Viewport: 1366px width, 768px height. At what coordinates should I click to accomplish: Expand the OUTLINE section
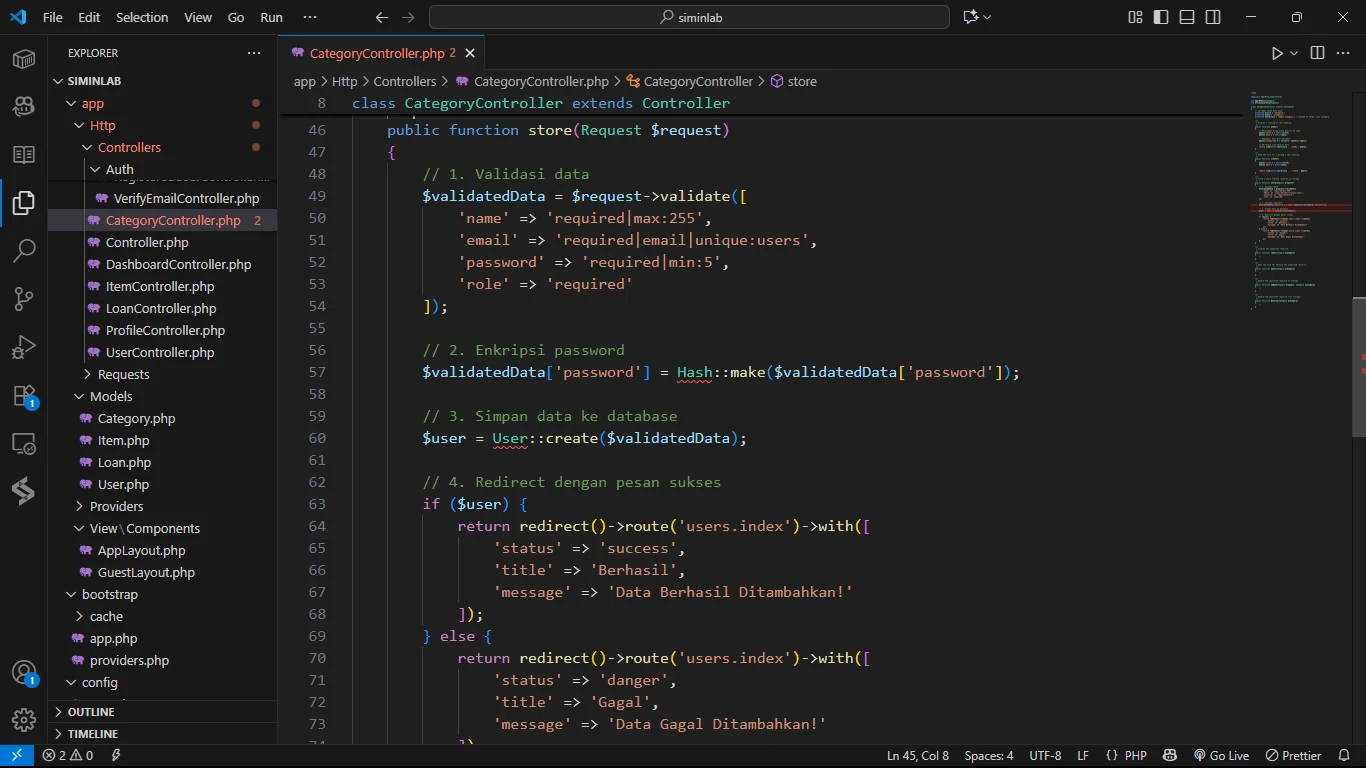point(91,712)
